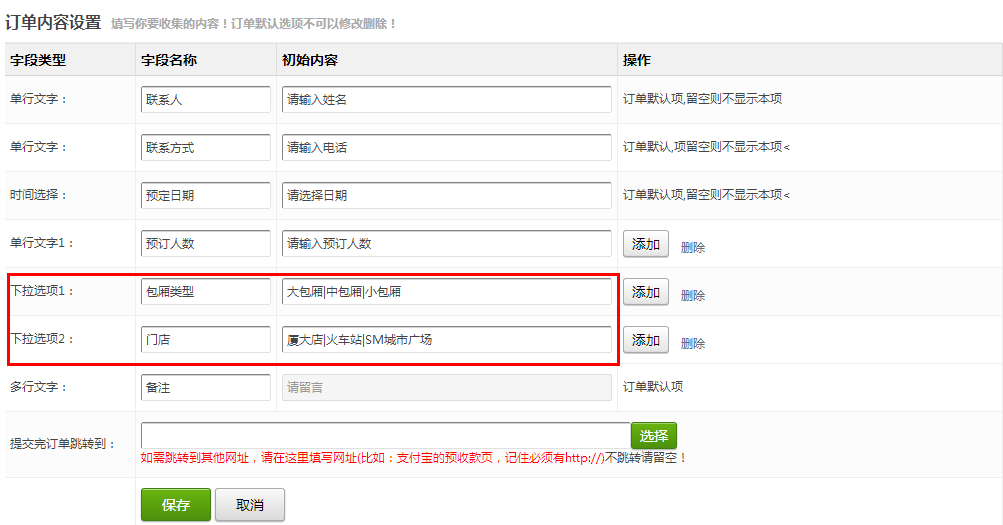Delete the 包厢类型 dropdown field row

(x=693, y=295)
